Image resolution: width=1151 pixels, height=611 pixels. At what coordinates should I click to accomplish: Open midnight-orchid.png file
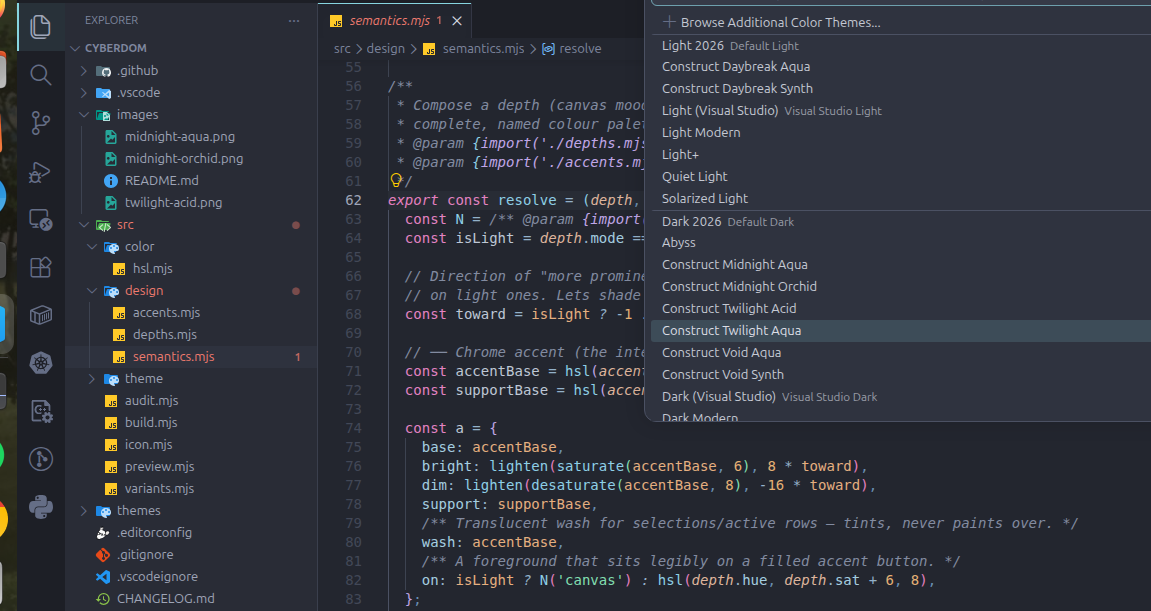[191, 159]
